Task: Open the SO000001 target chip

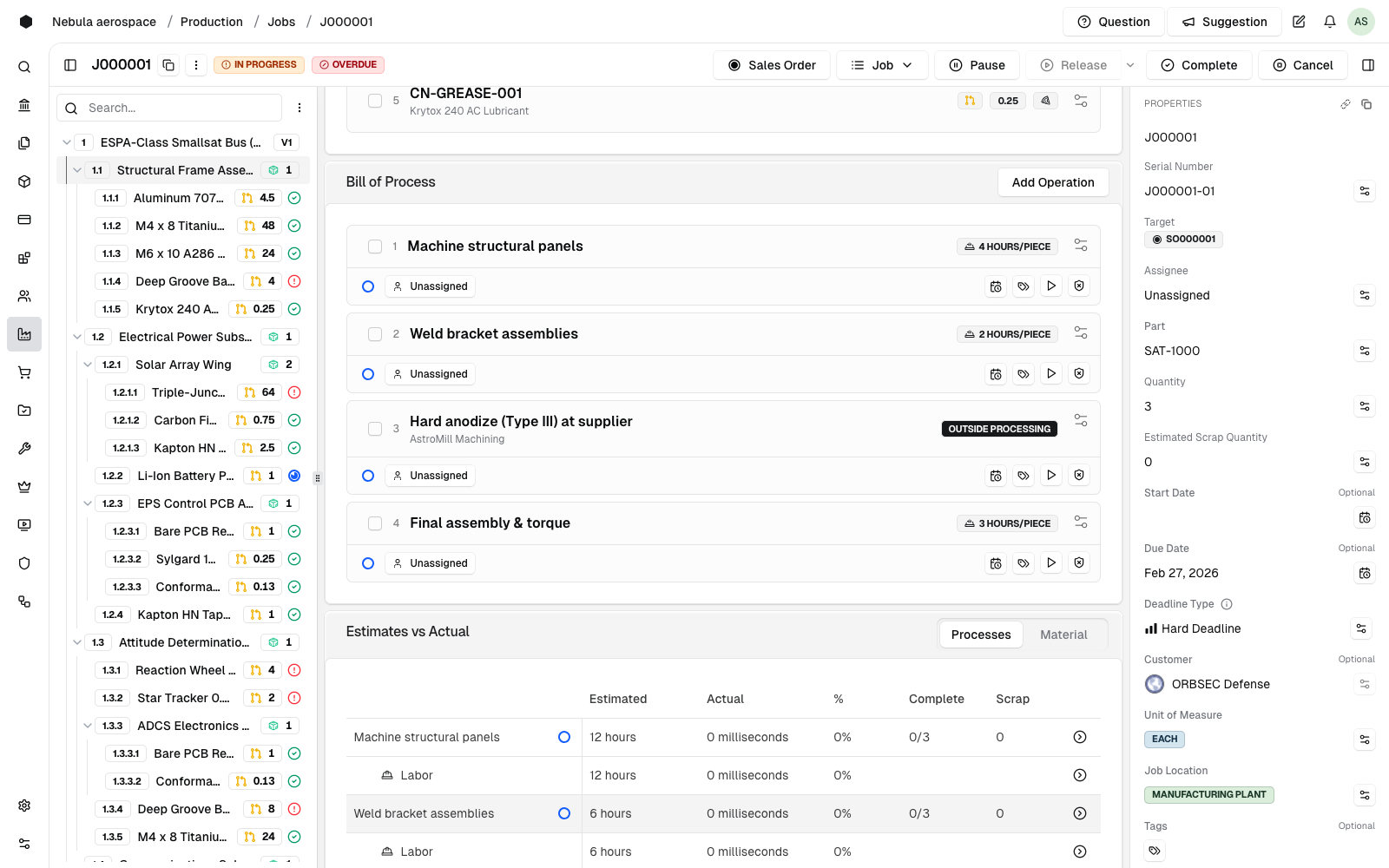Action: click(1183, 240)
